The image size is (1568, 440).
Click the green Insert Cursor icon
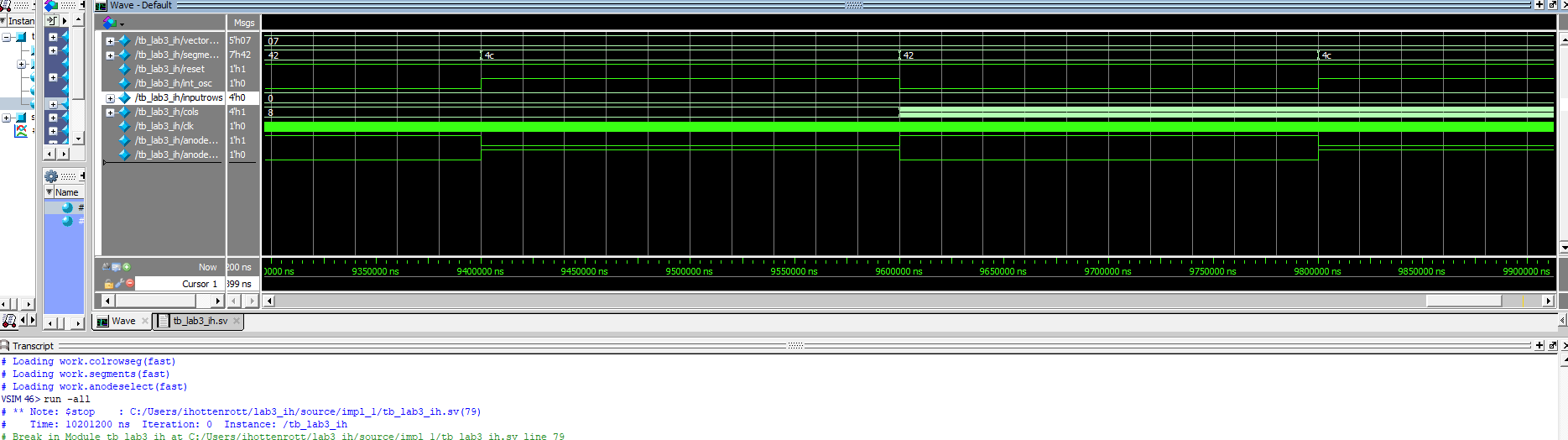point(127,267)
